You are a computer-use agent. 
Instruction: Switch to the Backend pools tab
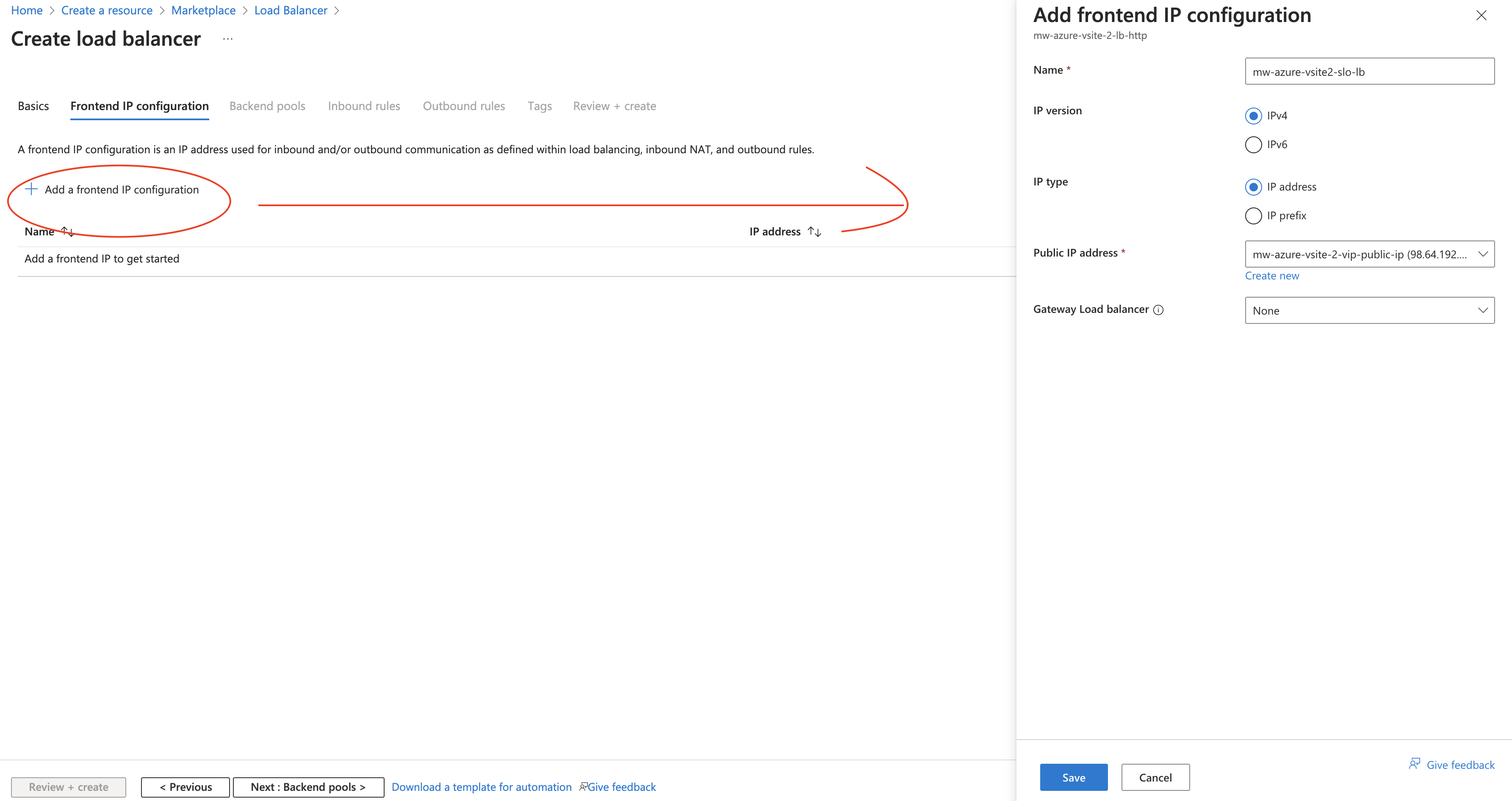267,105
